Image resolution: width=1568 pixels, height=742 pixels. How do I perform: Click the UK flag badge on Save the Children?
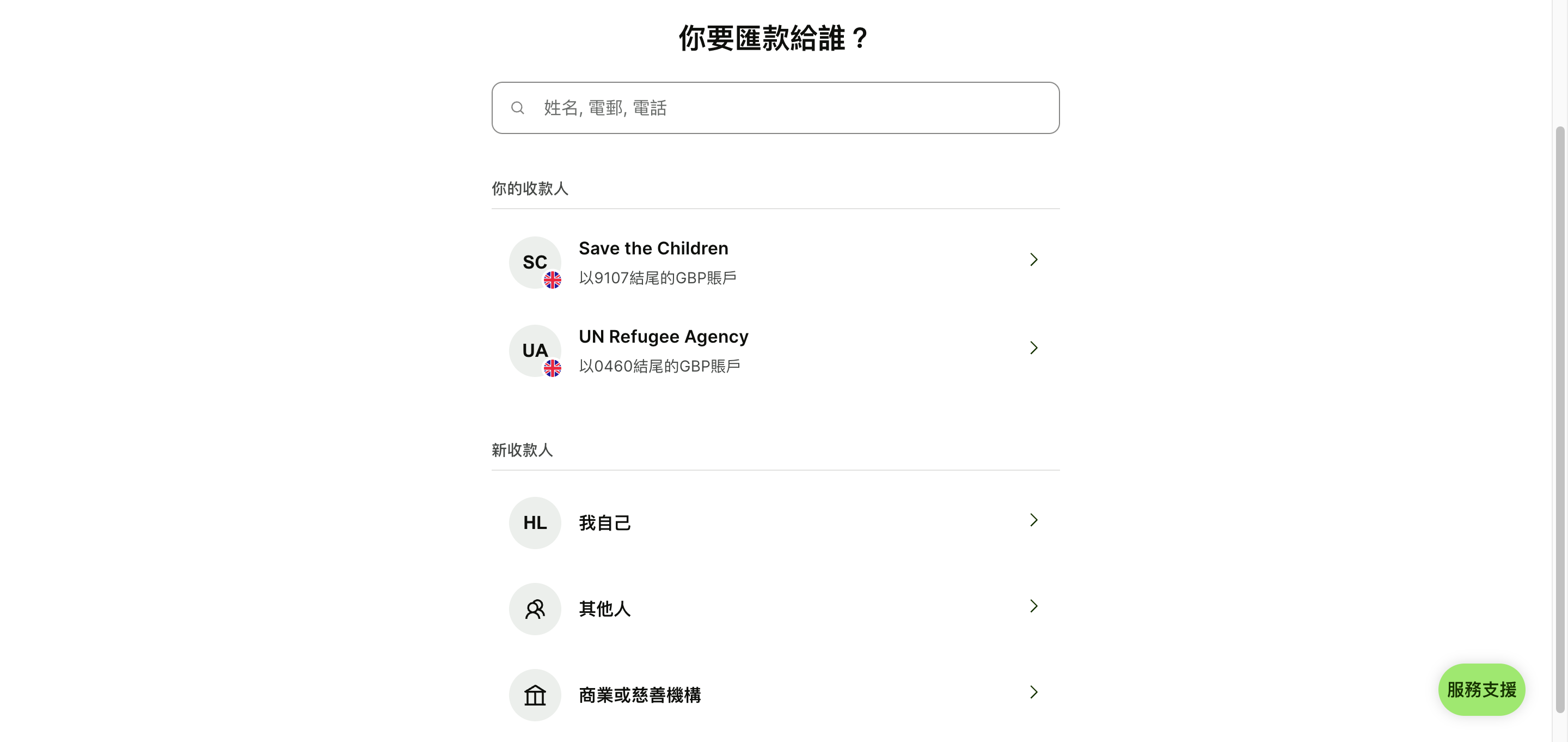pos(553,280)
